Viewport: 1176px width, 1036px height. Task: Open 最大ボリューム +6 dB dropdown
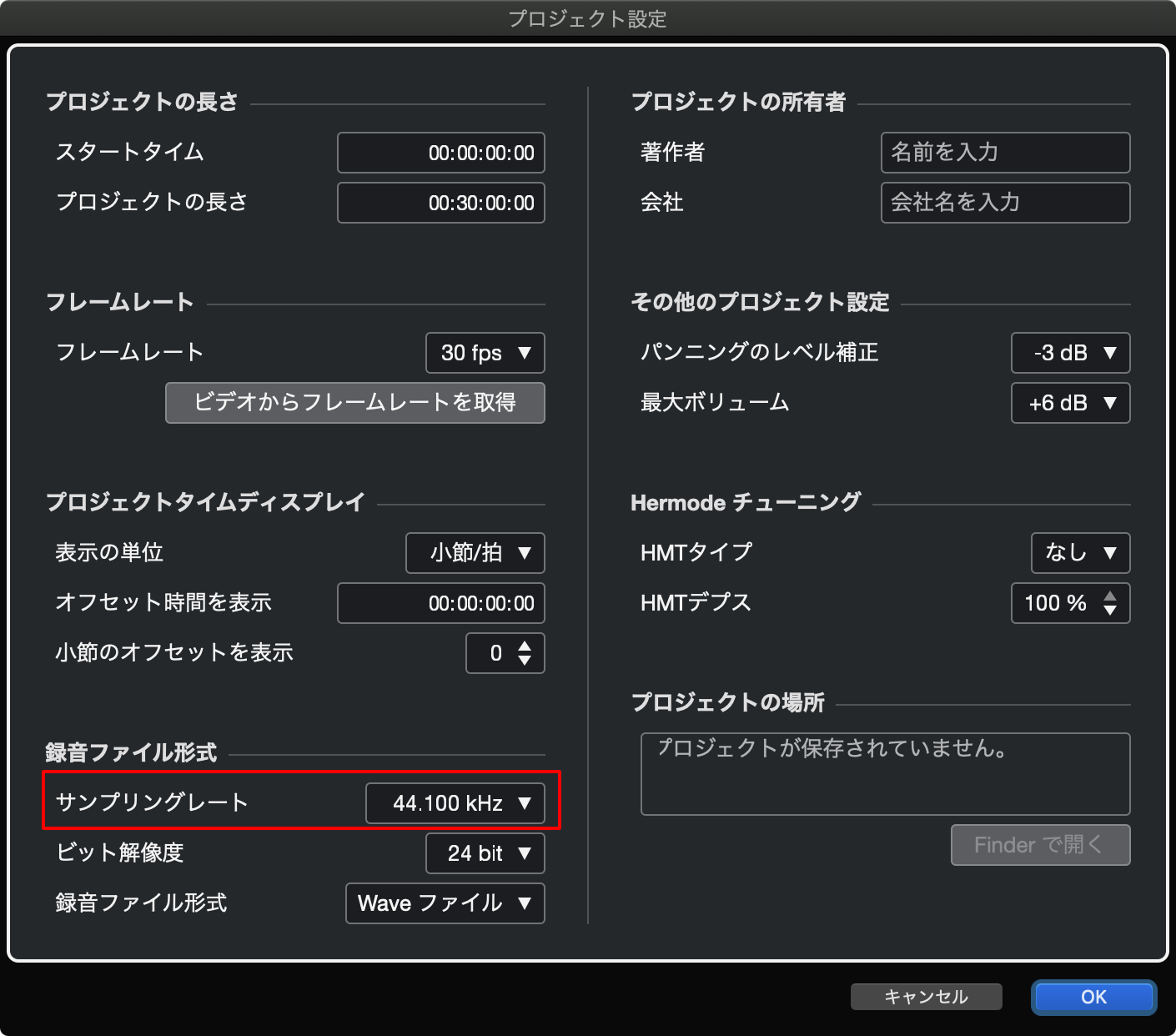tap(1070, 403)
